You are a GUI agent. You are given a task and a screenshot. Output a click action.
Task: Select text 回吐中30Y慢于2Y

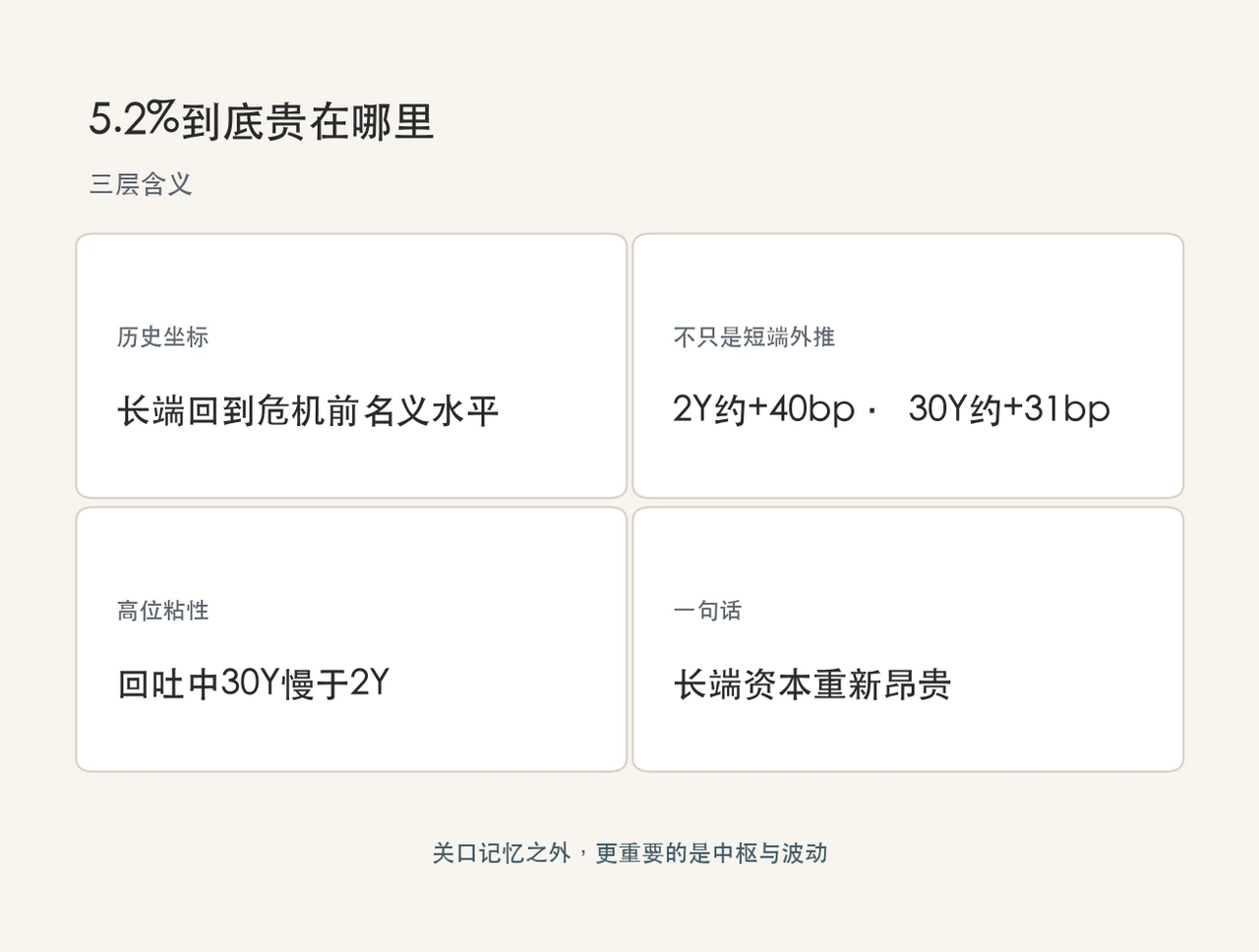(254, 684)
